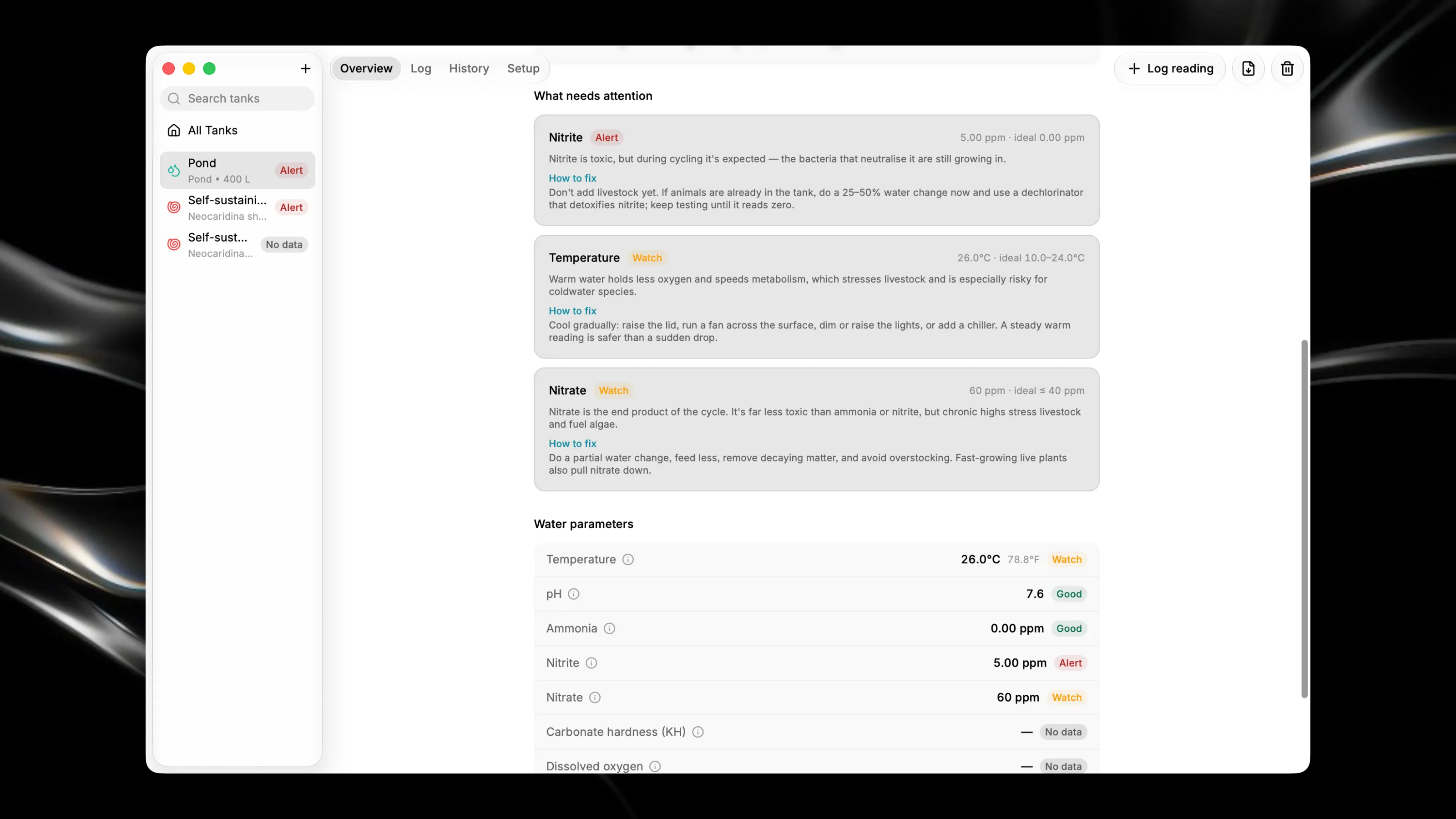This screenshot has height=819, width=1456.
Task: Click the Alert badge beside Self-sustaini... tank
Action: [291, 207]
